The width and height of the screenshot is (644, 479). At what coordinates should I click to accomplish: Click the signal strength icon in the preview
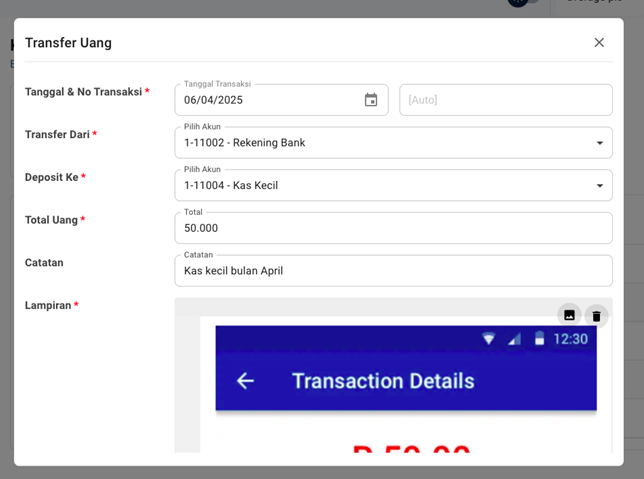click(x=514, y=339)
